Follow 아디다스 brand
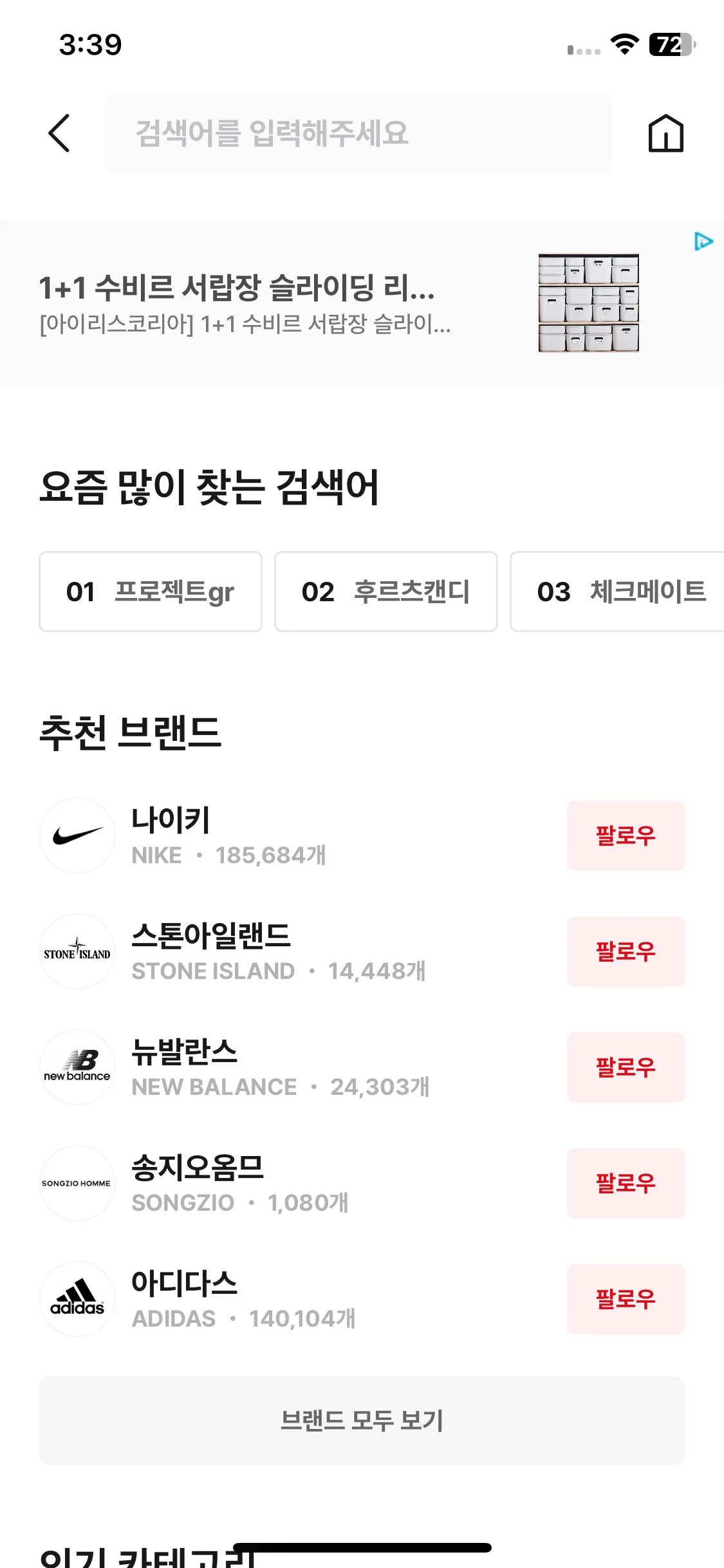This screenshot has height=1568, width=724. (626, 1299)
